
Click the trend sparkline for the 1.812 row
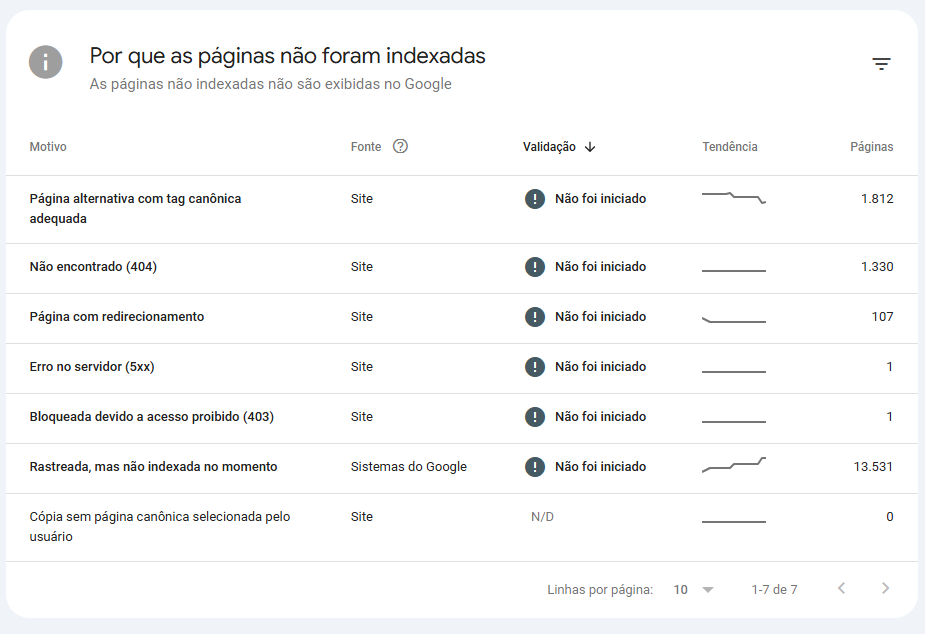[734, 197]
